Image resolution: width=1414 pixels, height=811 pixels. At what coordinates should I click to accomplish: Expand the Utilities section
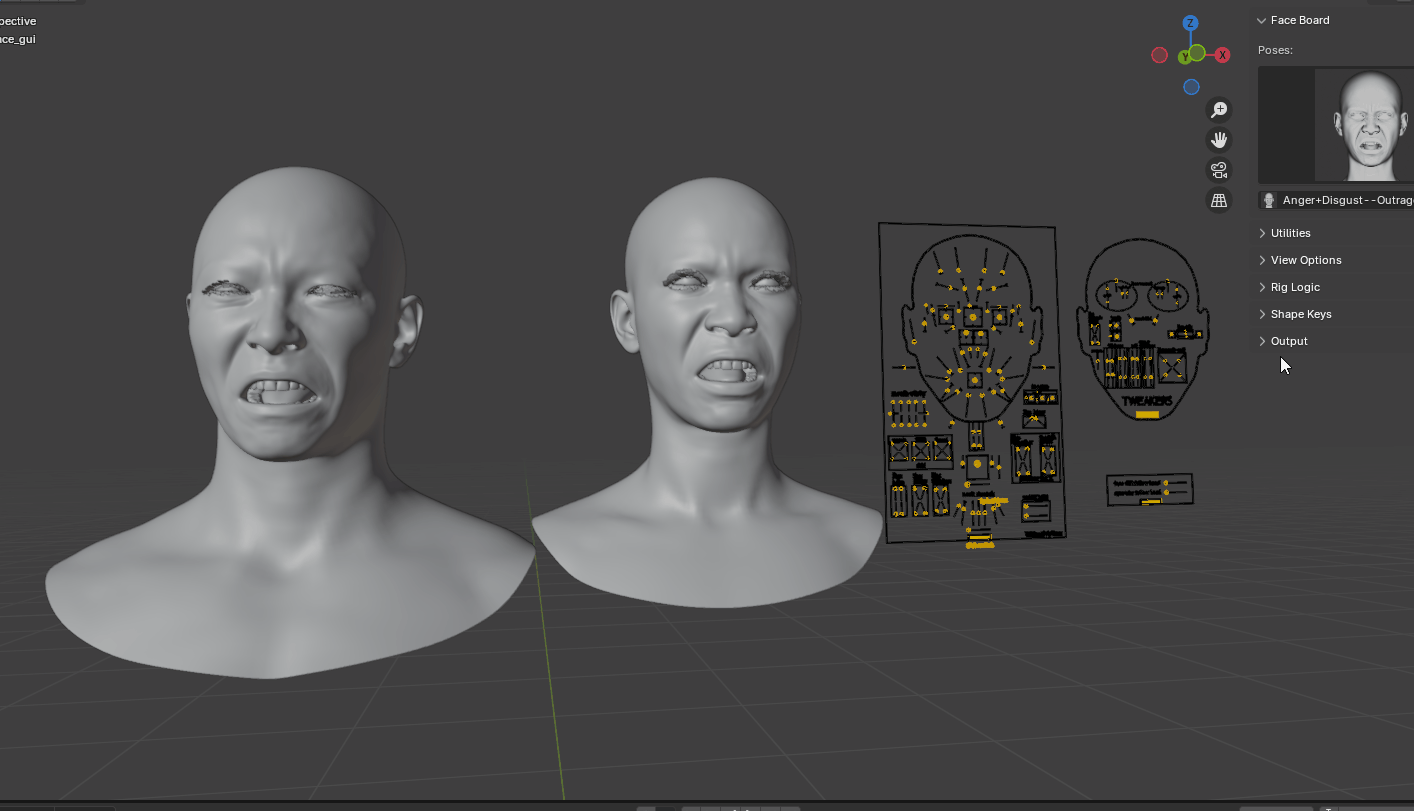(x=1290, y=233)
